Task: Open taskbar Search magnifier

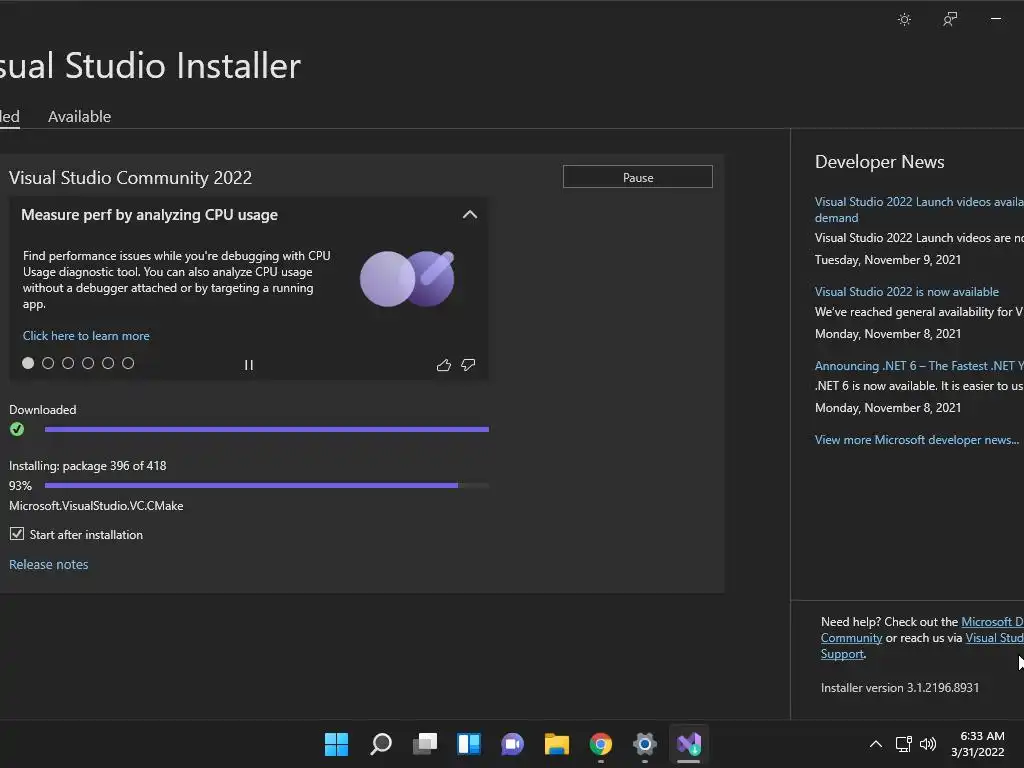Action: (x=381, y=744)
